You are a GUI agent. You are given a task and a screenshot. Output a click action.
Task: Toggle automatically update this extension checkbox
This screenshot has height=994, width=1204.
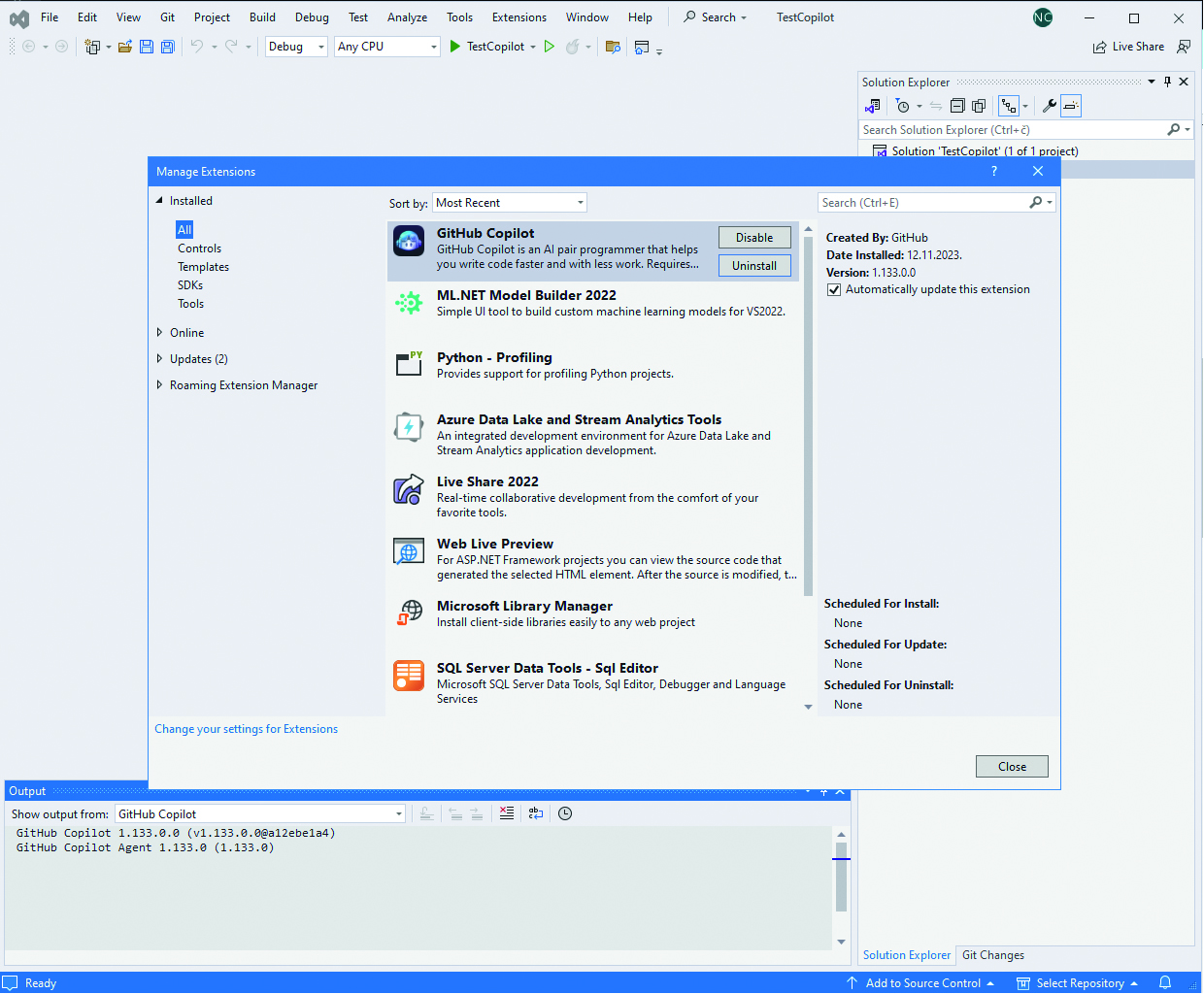click(x=834, y=289)
